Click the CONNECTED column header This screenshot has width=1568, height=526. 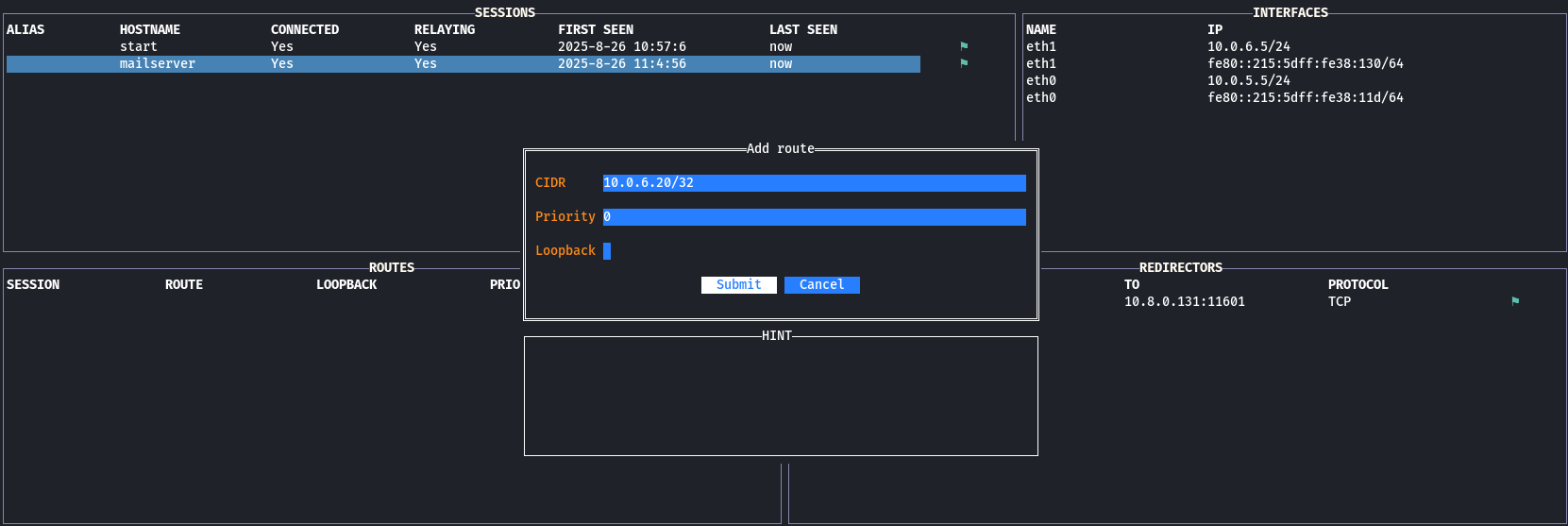[305, 29]
